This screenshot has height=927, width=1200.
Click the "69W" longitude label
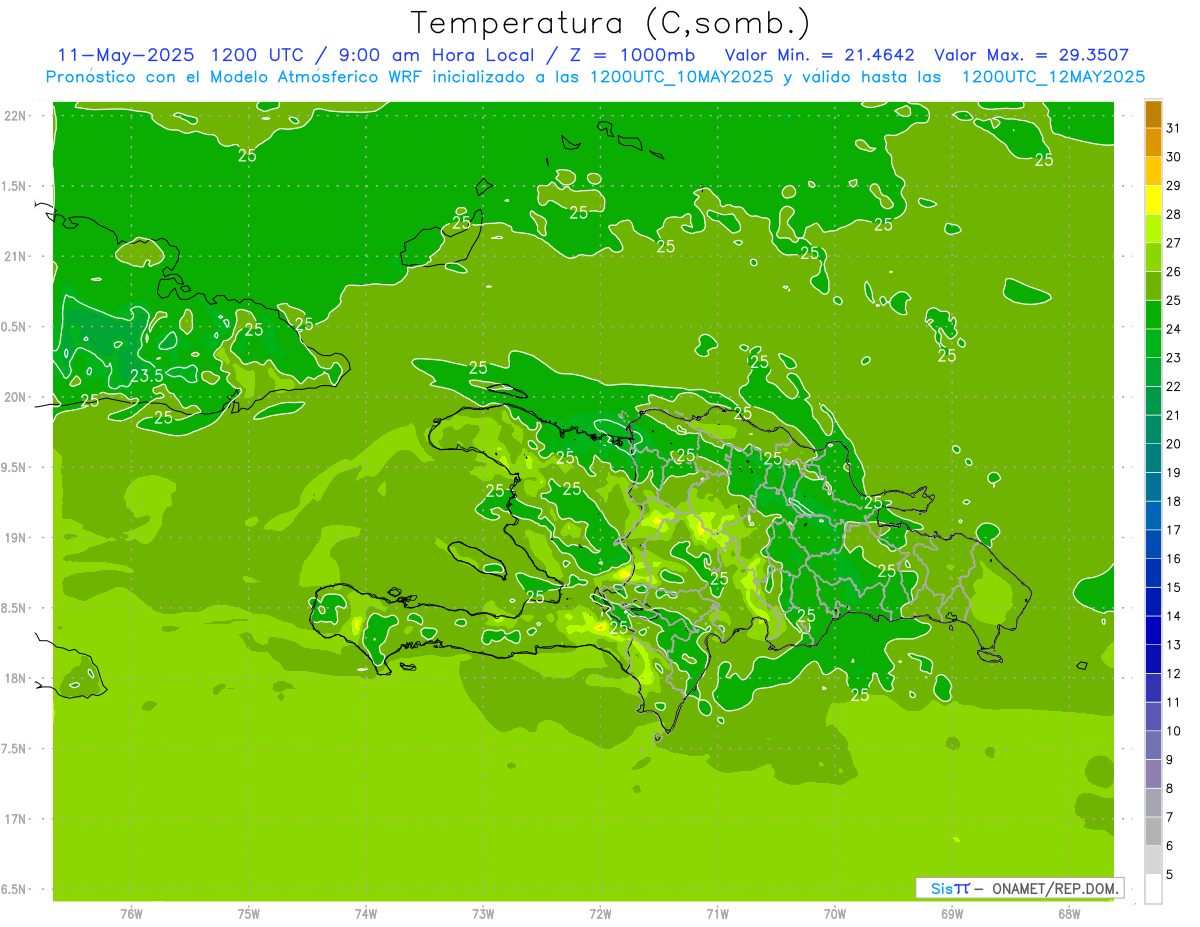pyautogui.click(x=952, y=913)
